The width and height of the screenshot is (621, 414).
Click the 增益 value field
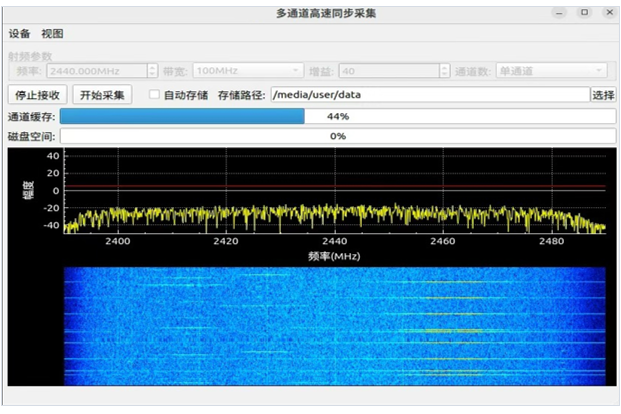coord(386,71)
